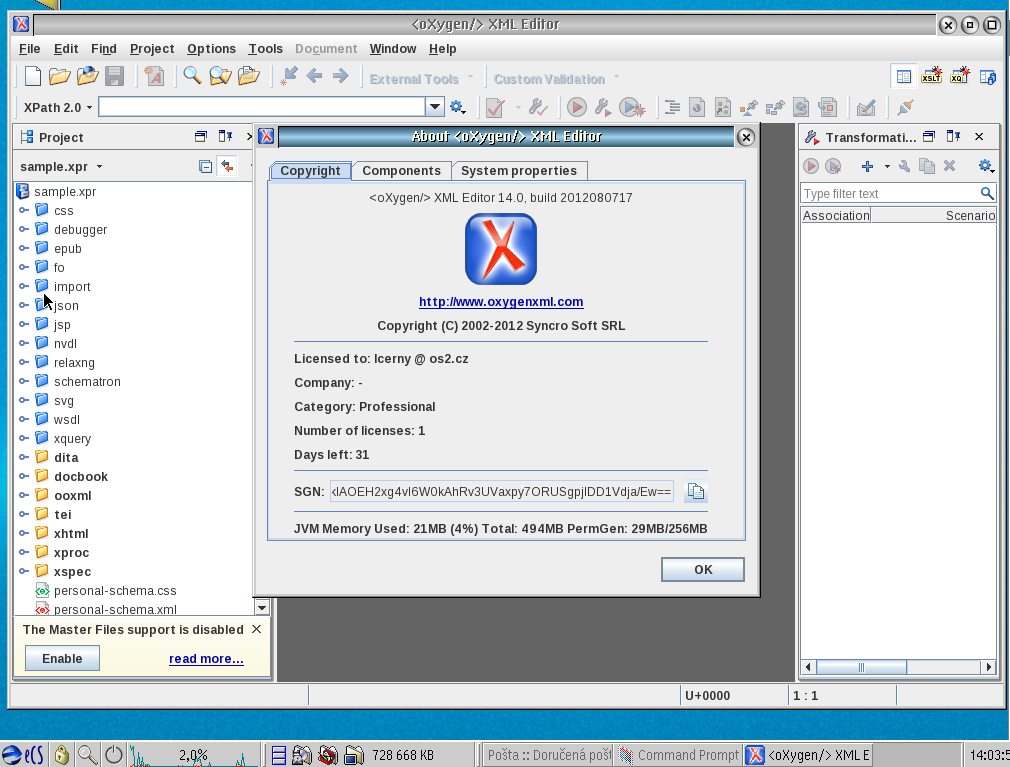
Task: Select the xhtml folder in tree
Action: pos(71,533)
